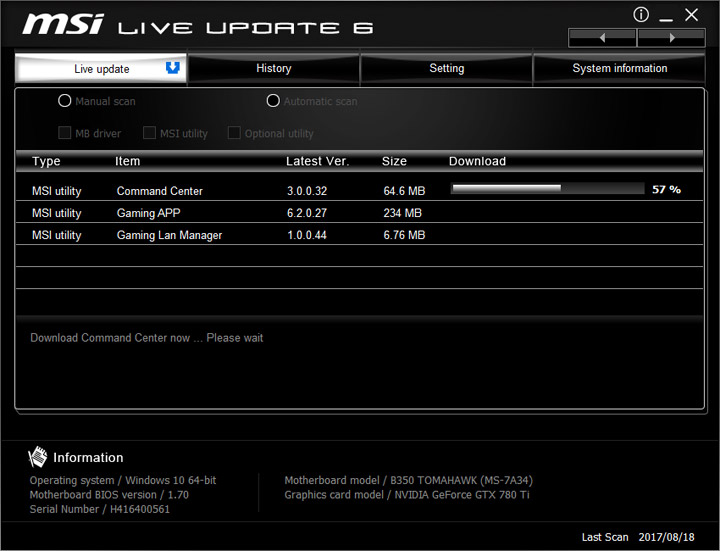
Task: Click version 3.0.0.32 cell
Action: tap(307, 191)
